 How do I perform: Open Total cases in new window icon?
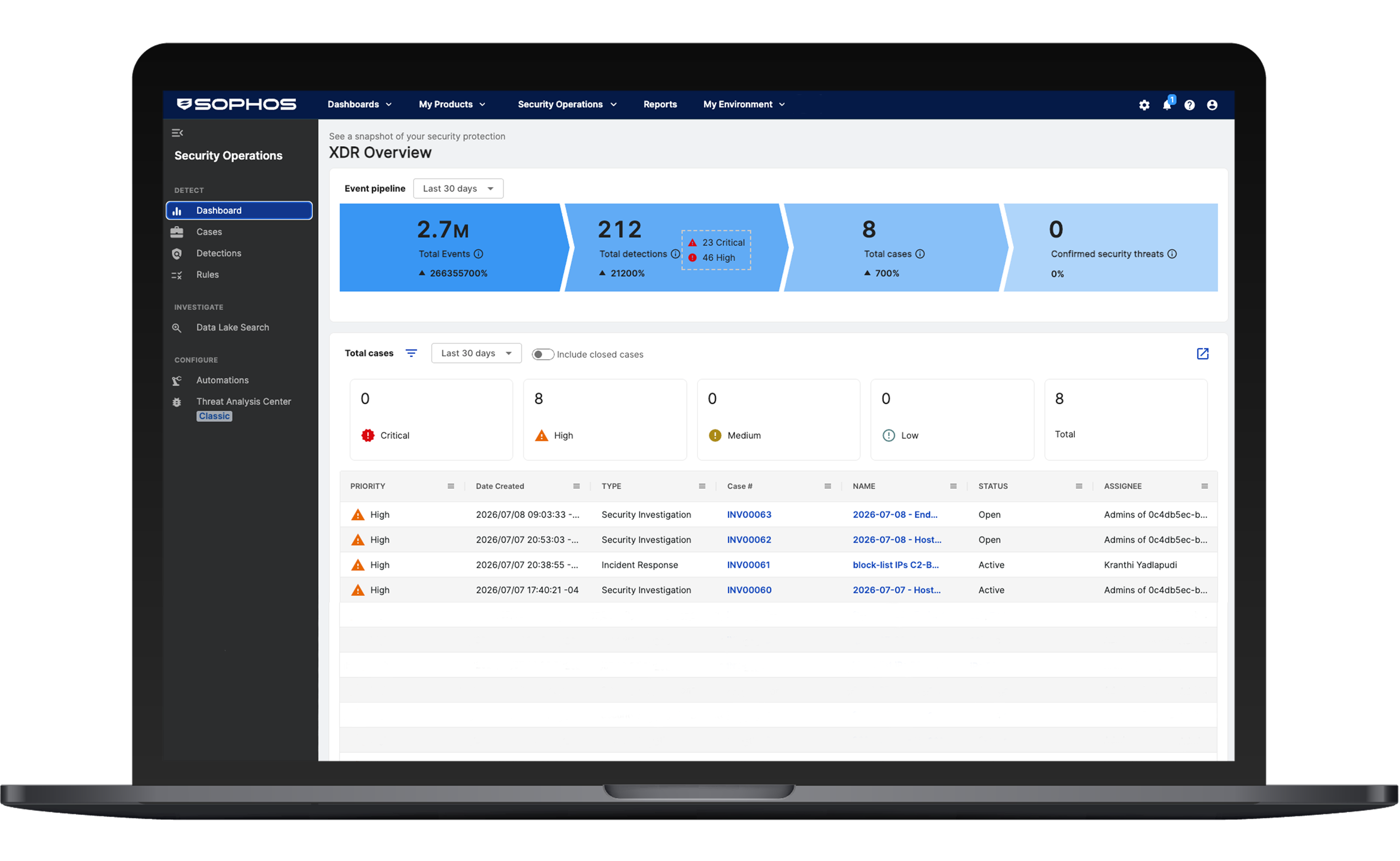tap(1203, 353)
